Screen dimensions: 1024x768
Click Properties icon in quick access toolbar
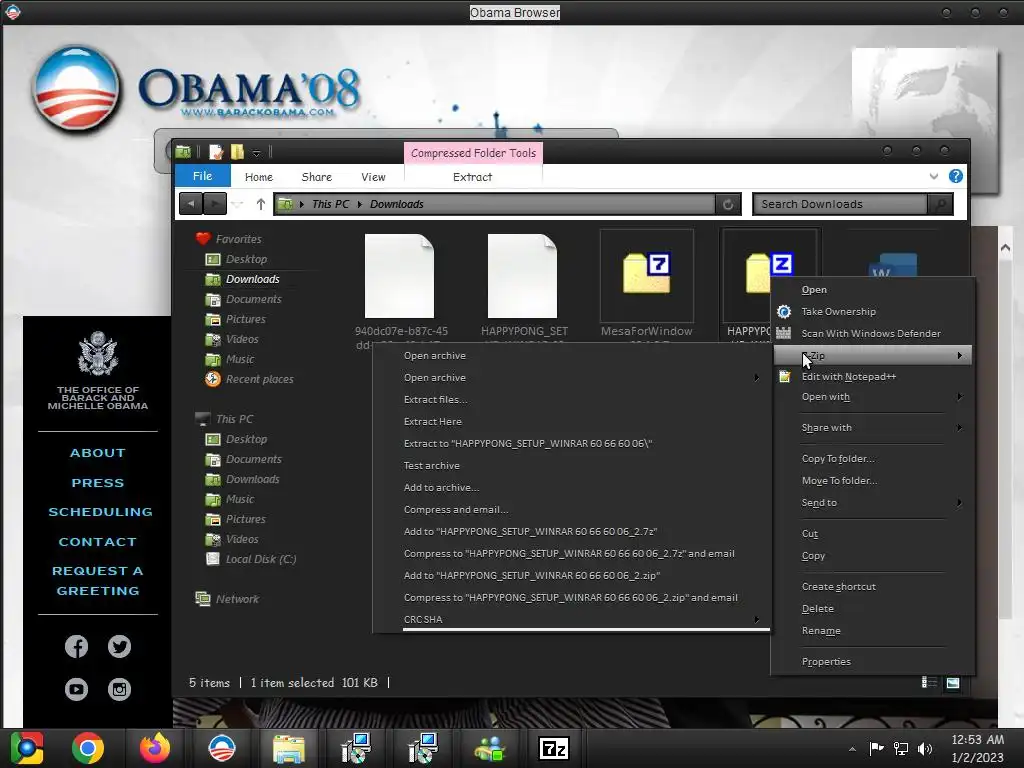(216, 152)
